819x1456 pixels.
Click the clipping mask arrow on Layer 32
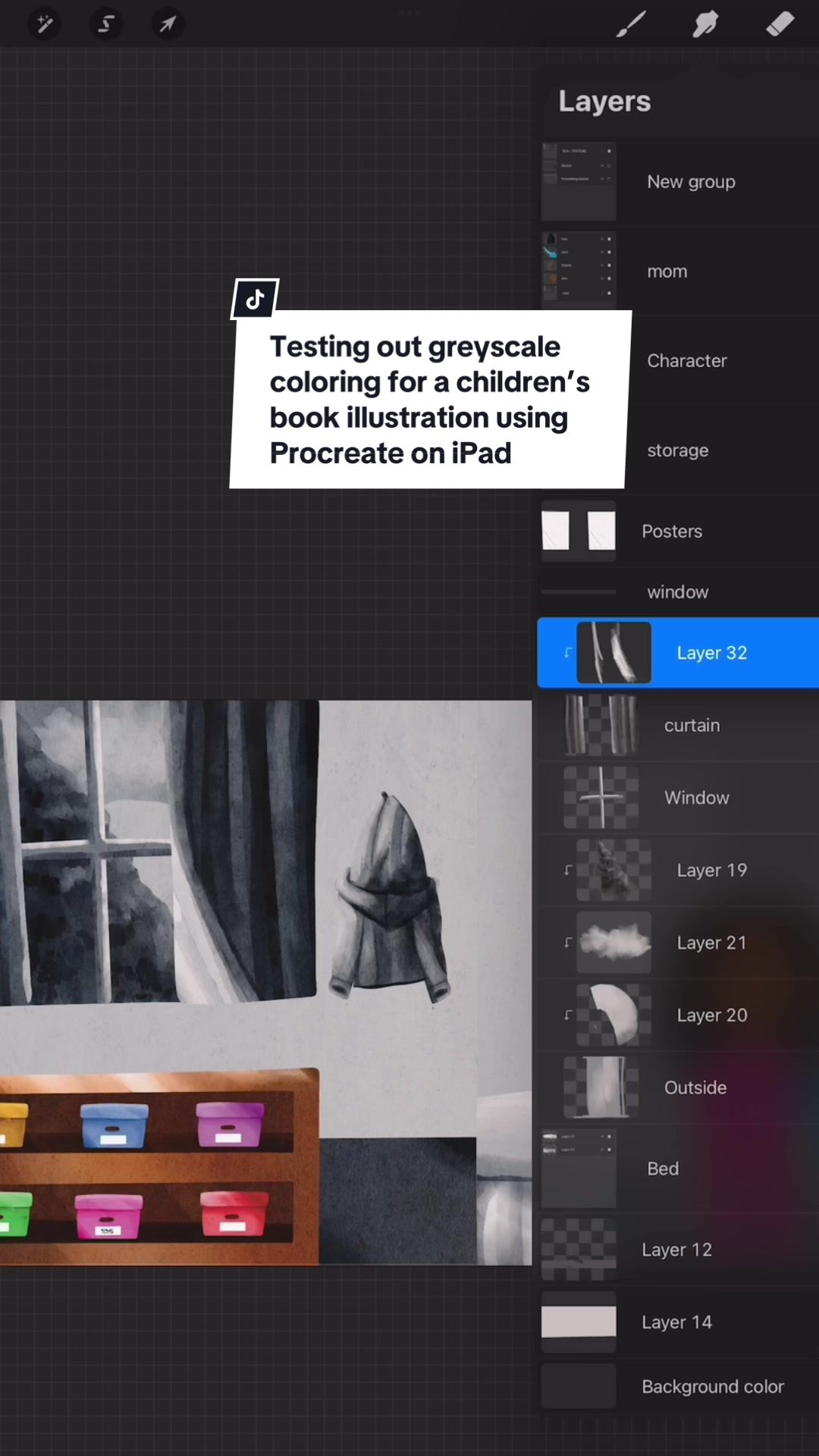(567, 653)
